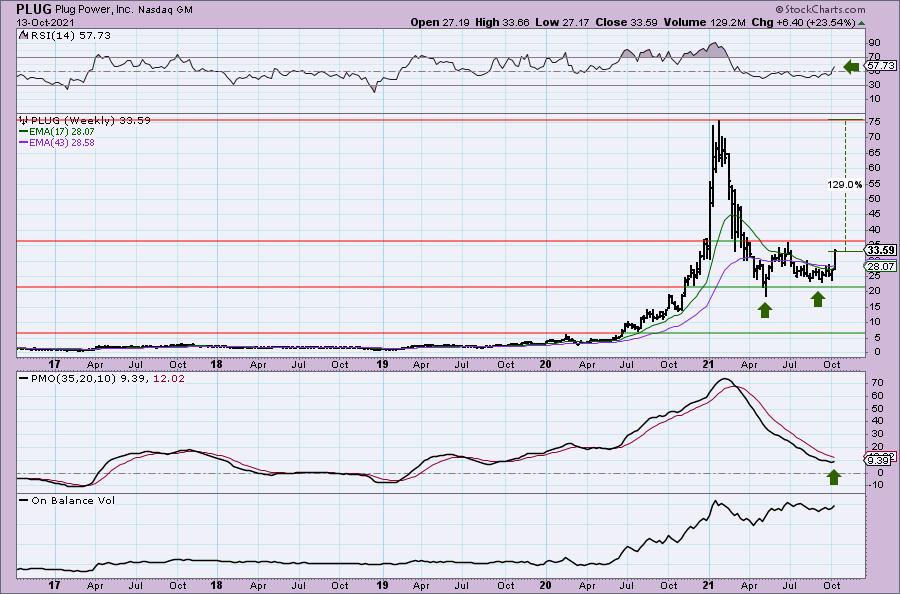
Task: Select the 'Plug Power, Inc.' company name
Action: [x=95, y=10]
